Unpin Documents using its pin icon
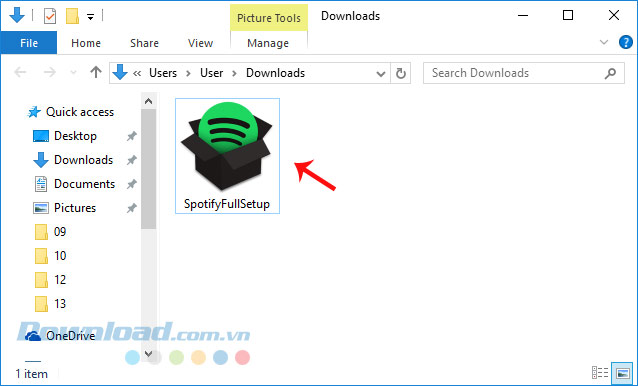The image size is (638, 386). pyautogui.click(x=131, y=184)
